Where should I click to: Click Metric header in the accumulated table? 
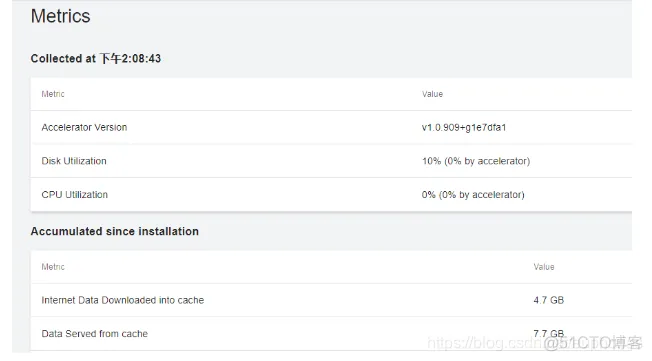53,267
